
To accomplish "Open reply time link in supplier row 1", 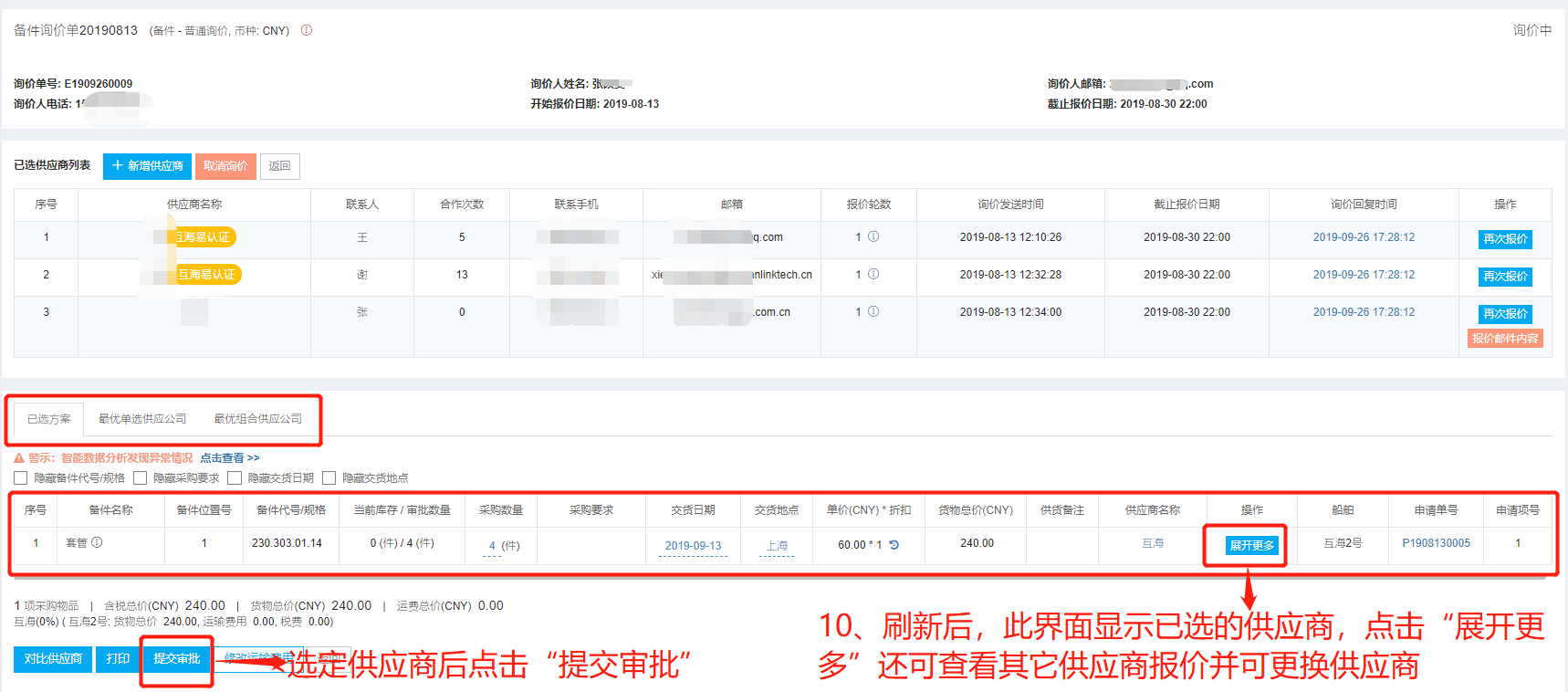I will (x=1364, y=237).
